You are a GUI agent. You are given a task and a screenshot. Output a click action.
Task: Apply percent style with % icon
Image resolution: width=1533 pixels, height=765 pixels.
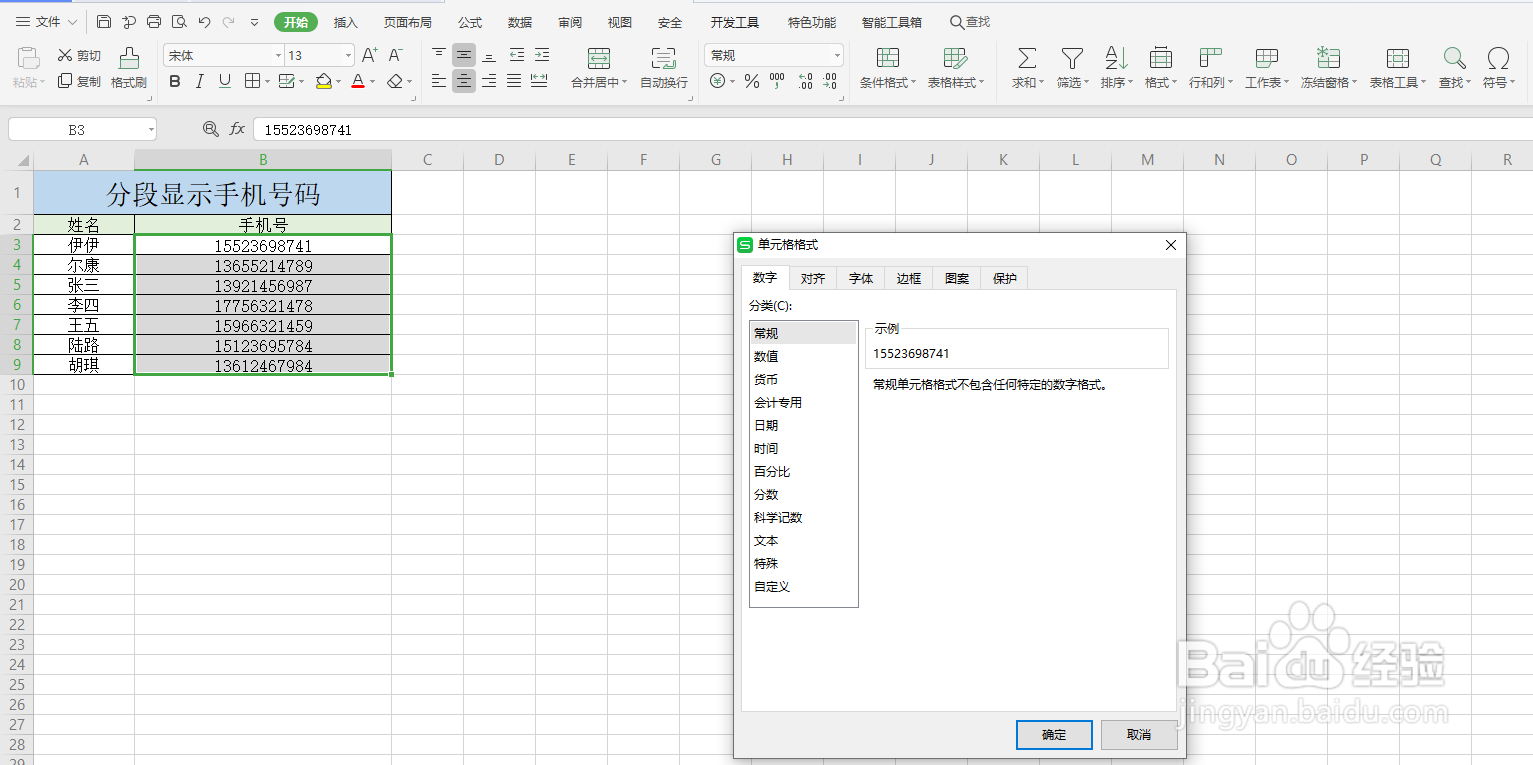(752, 81)
